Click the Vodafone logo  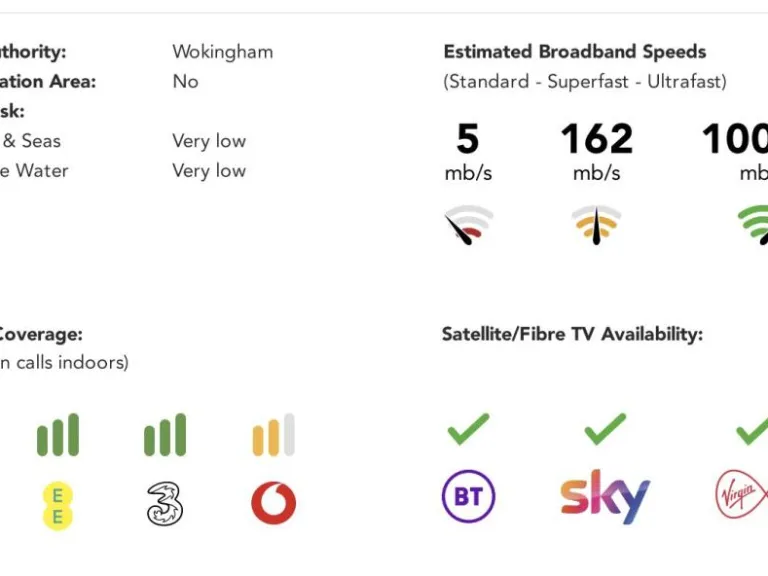tap(273, 503)
